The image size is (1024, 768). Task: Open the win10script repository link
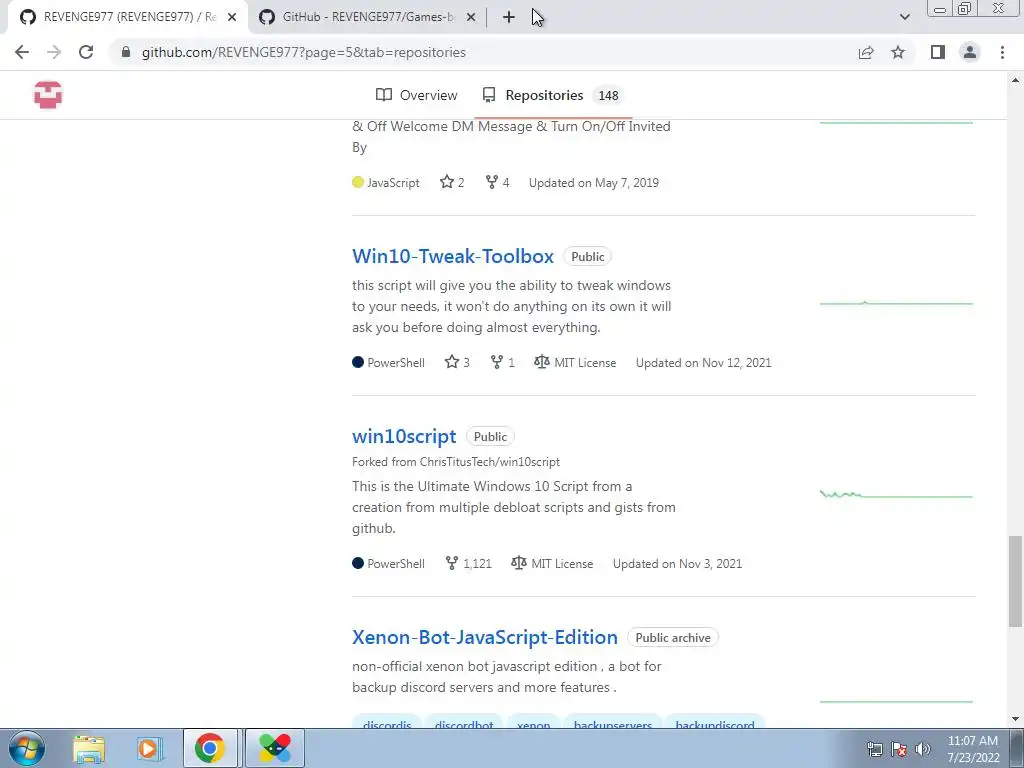[x=404, y=436]
